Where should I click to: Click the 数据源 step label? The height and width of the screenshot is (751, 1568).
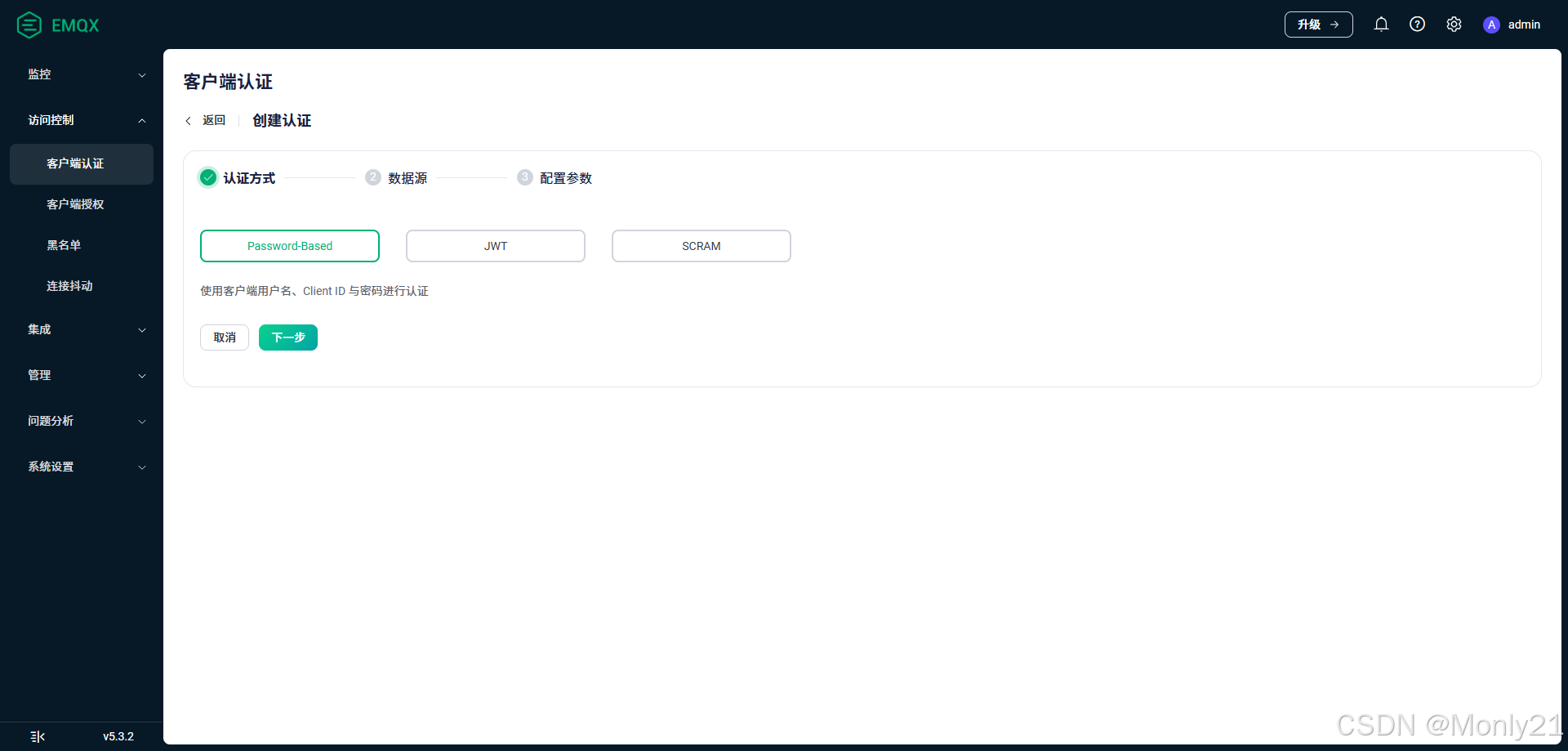(408, 178)
